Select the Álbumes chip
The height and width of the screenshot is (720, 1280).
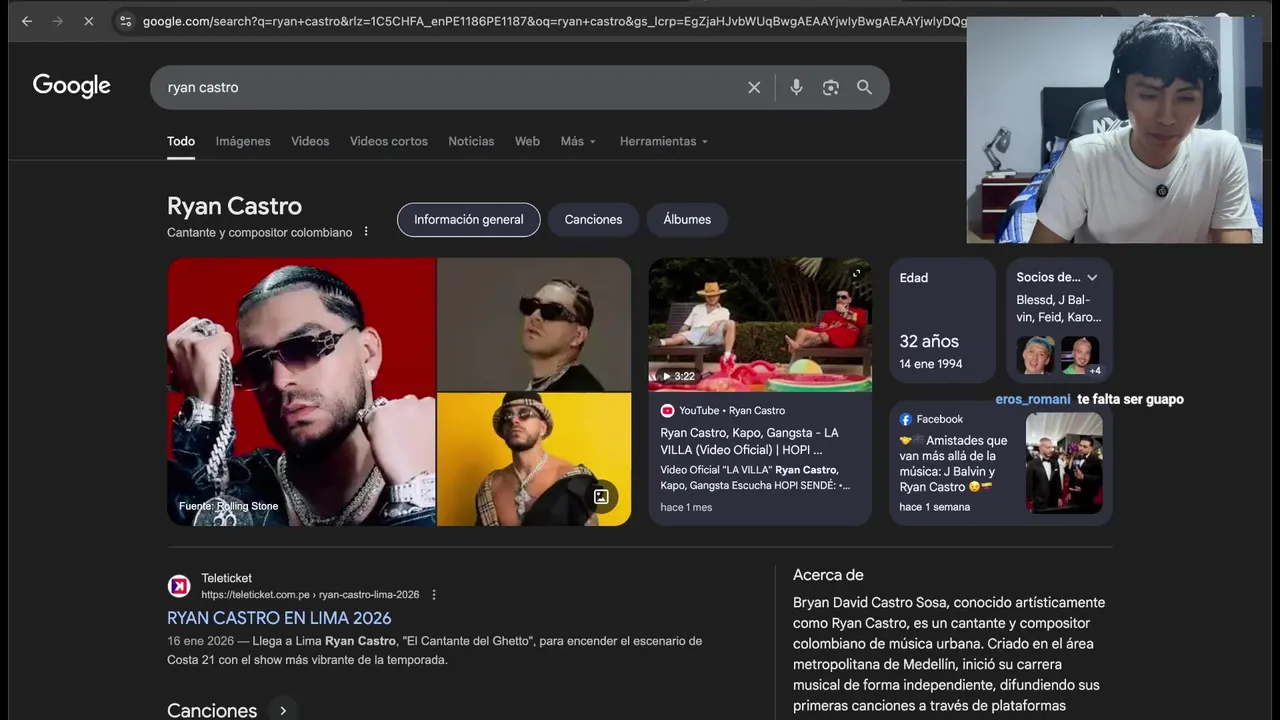687,220
